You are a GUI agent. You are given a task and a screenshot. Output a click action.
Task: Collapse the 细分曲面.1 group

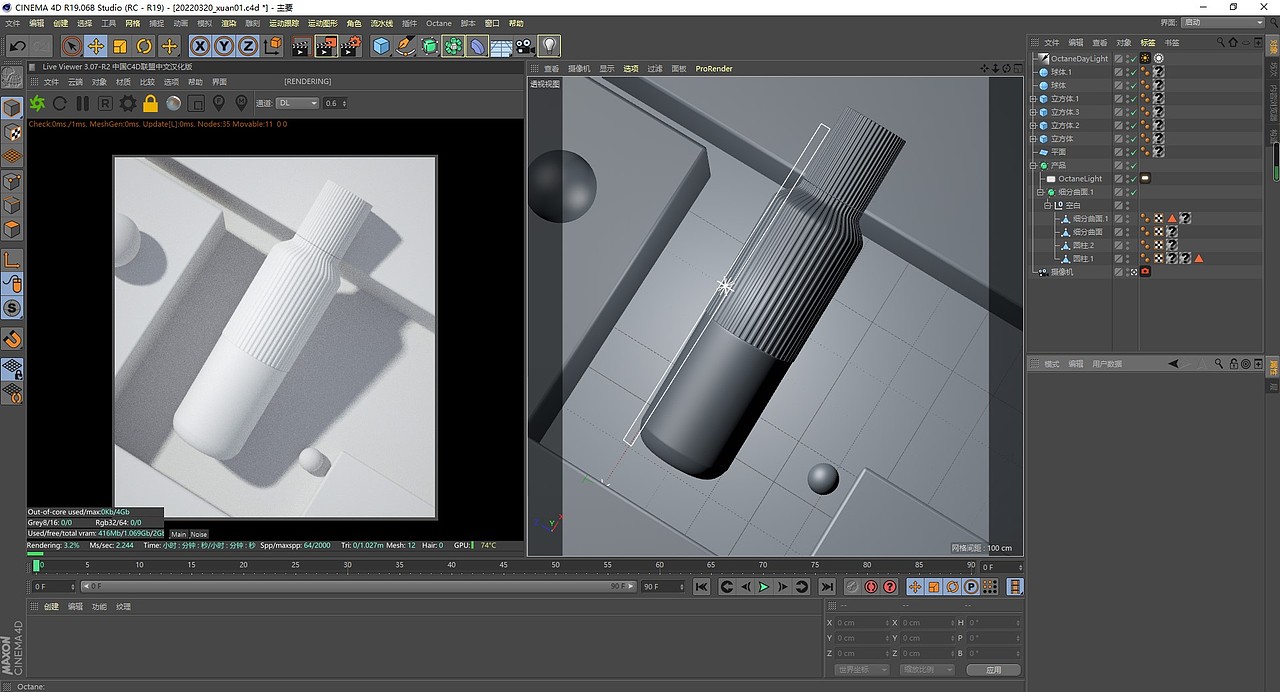(x=1039, y=192)
